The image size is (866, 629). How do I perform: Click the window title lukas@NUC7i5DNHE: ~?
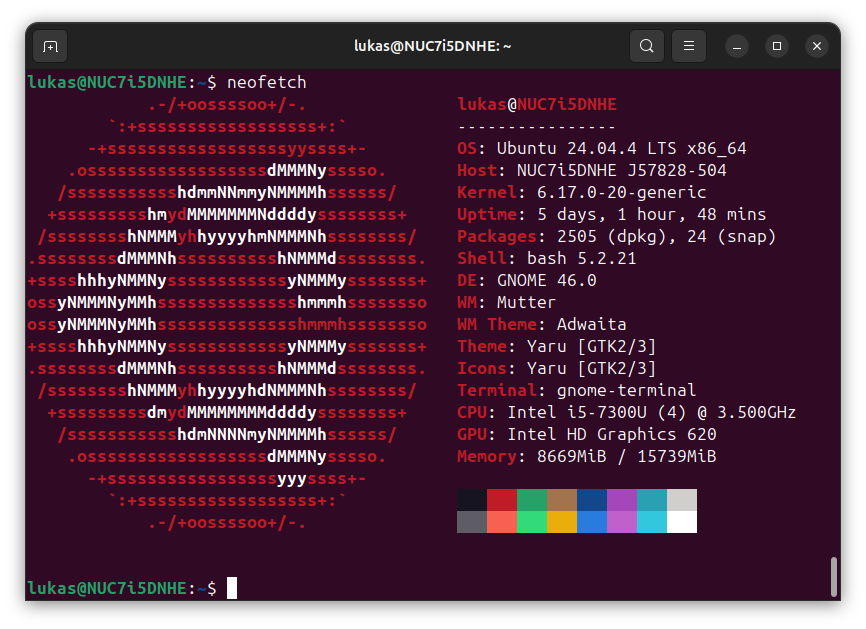(432, 46)
